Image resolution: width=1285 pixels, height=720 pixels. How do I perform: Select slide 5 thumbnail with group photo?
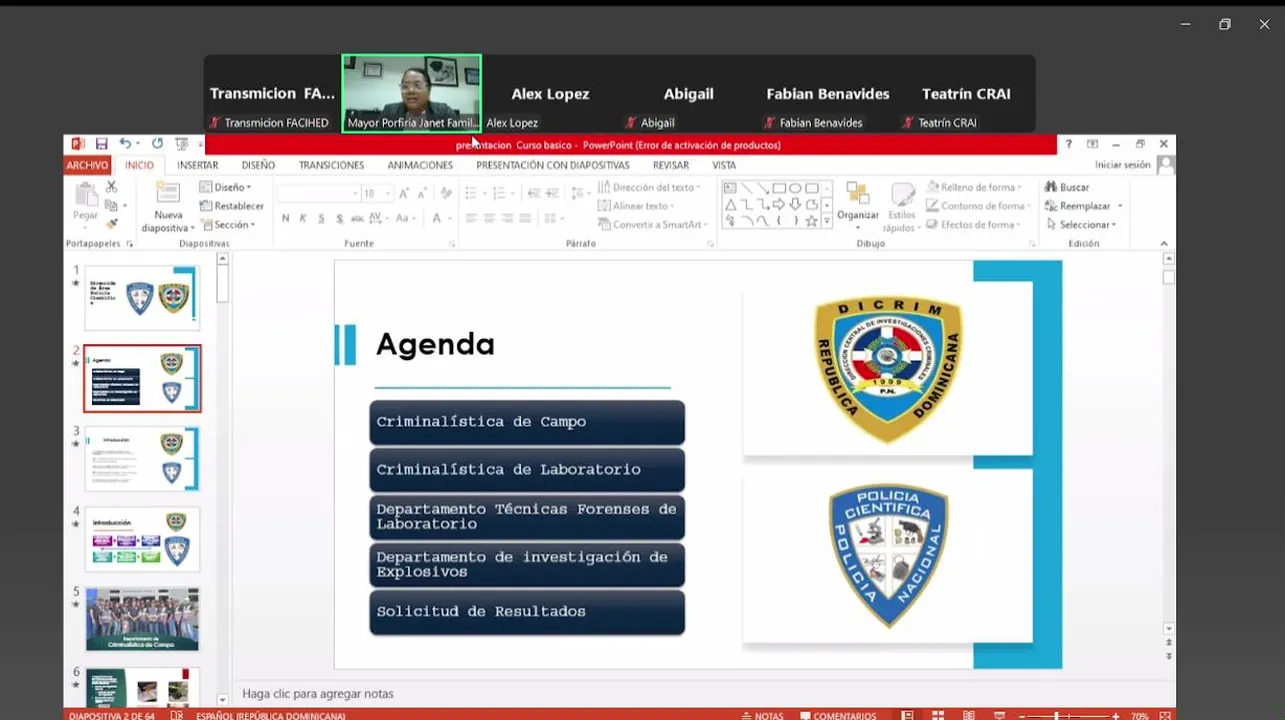pyautogui.click(x=142, y=619)
